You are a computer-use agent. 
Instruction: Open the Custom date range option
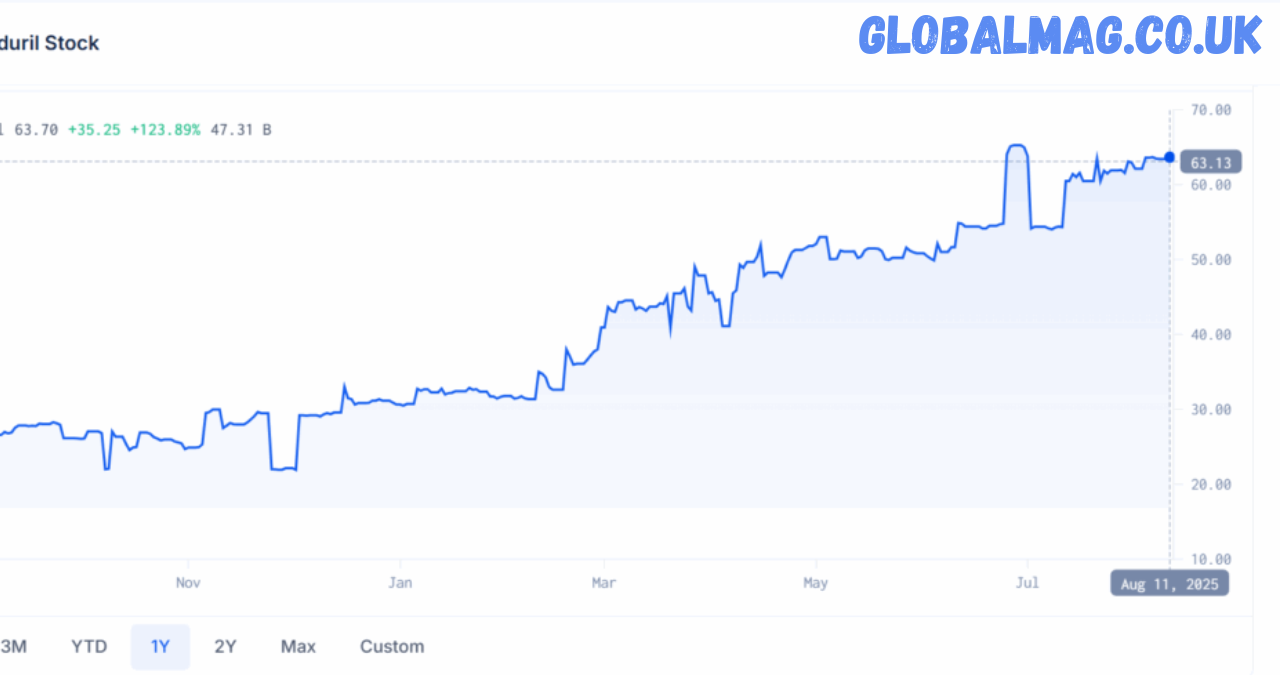click(x=391, y=646)
